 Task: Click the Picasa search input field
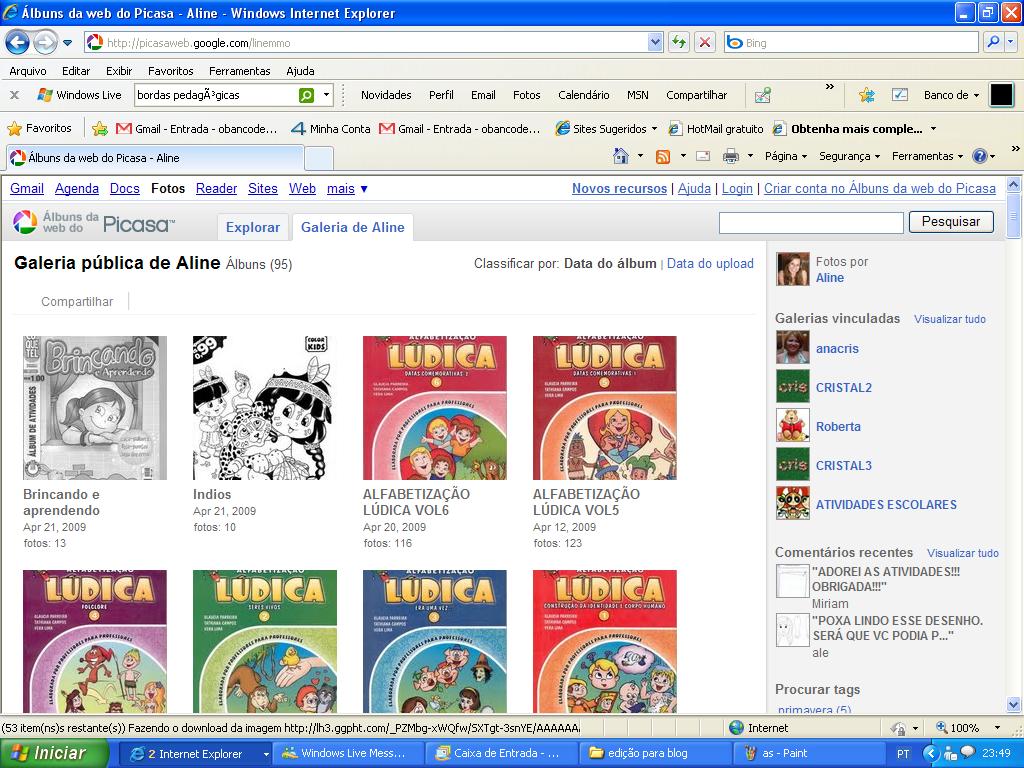[811, 222]
